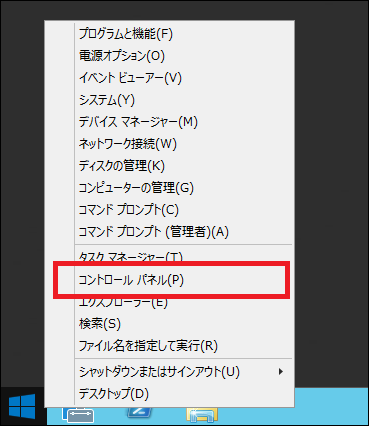Viewport: 369px width, 426px height.
Task: Launch PowerShell from the taskbar
Action: 140,412
